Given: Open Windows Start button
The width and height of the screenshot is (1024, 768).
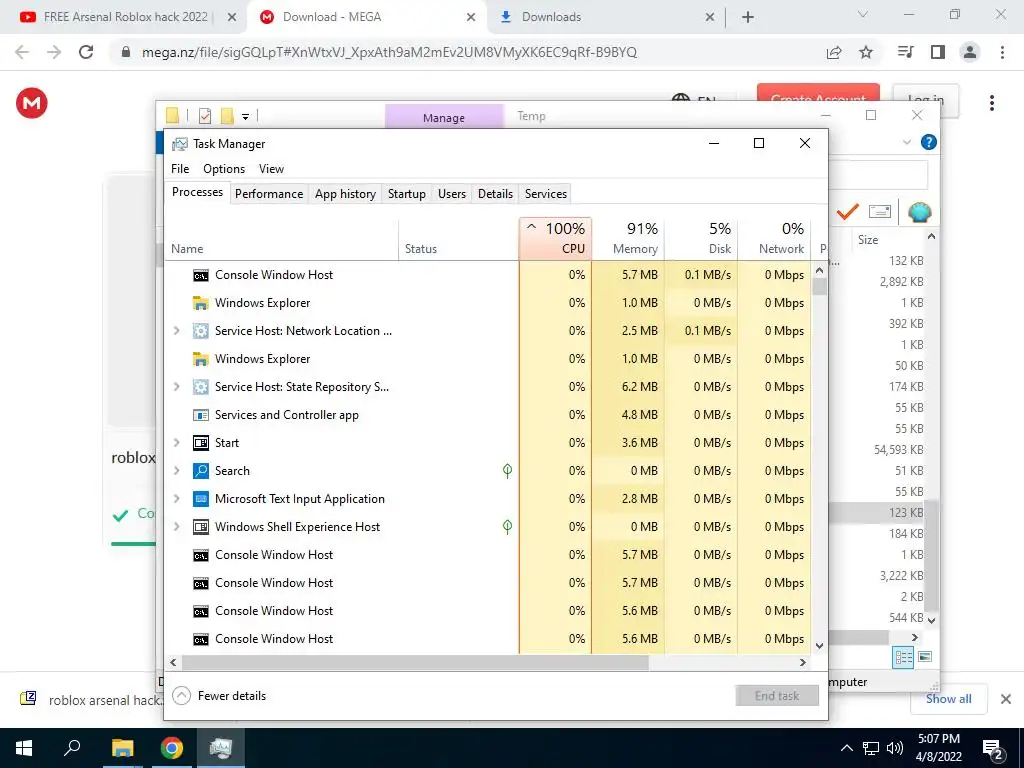Looking at the screenshot, I should pos(24,748).
